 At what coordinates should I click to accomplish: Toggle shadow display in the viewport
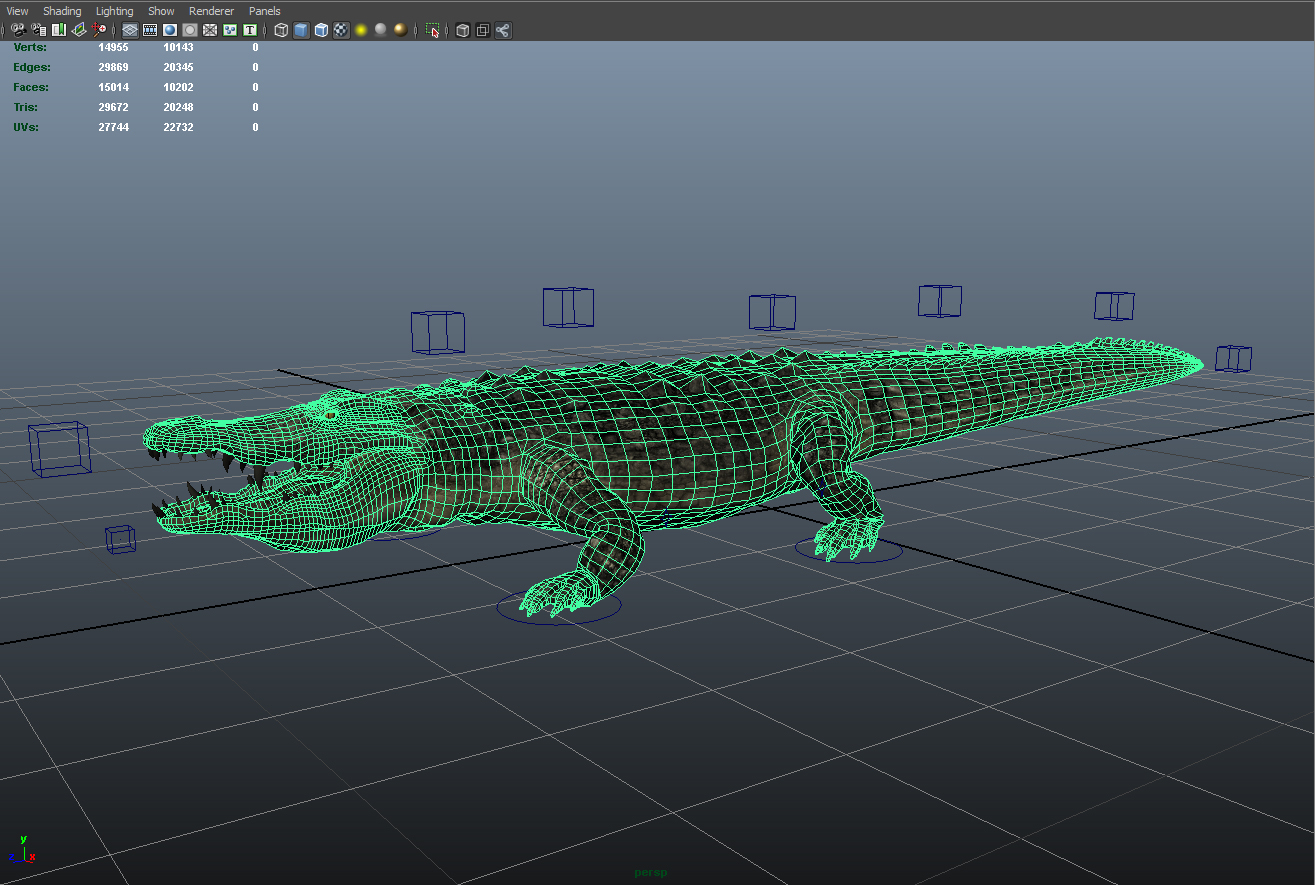pos(379,30)
